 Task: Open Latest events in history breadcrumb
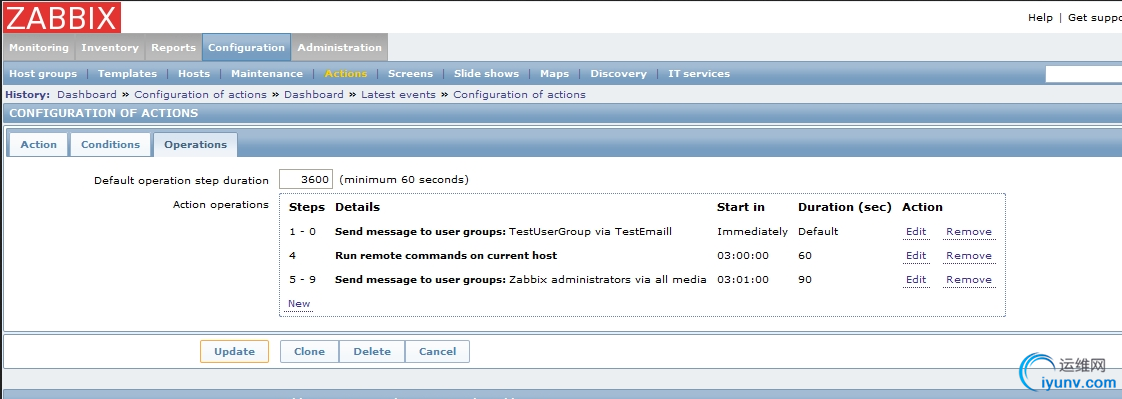pos(398,94)
